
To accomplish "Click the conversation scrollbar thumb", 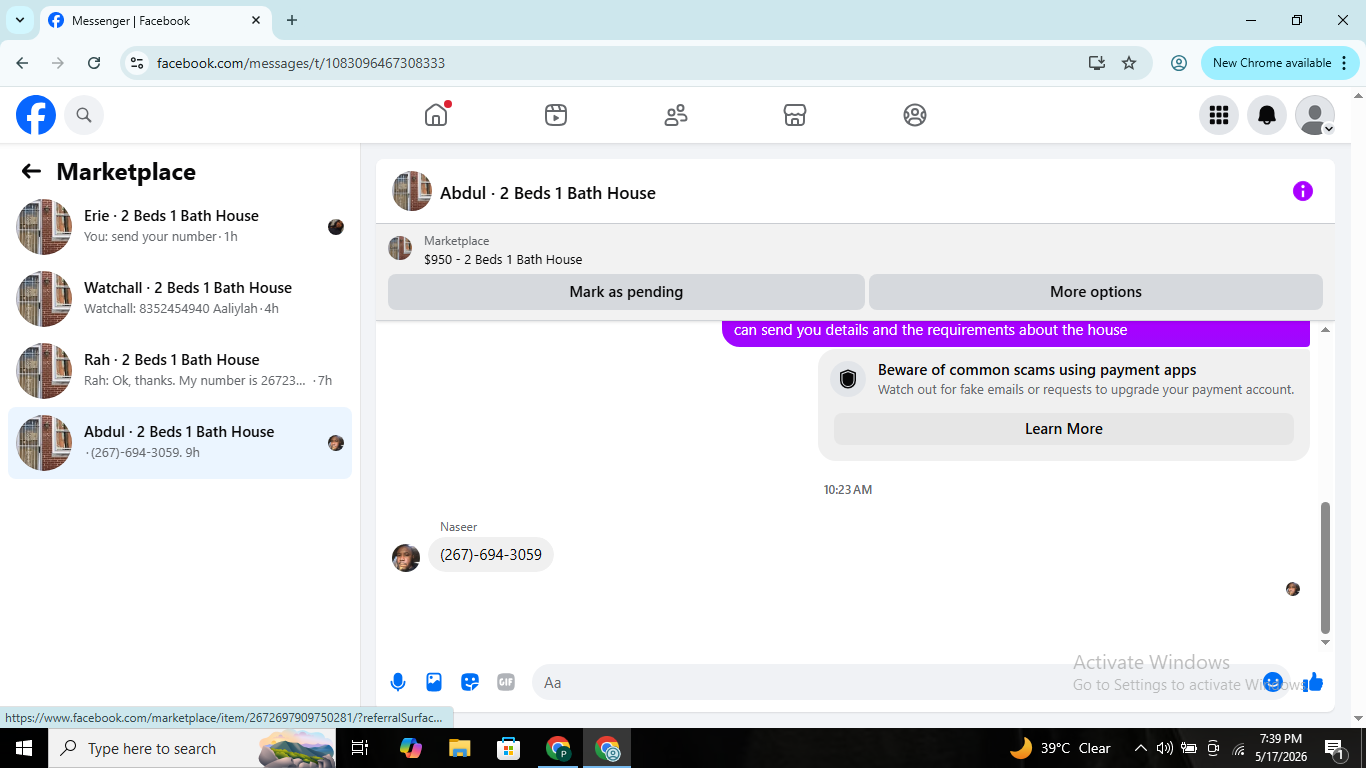I will click(1326, 568).
